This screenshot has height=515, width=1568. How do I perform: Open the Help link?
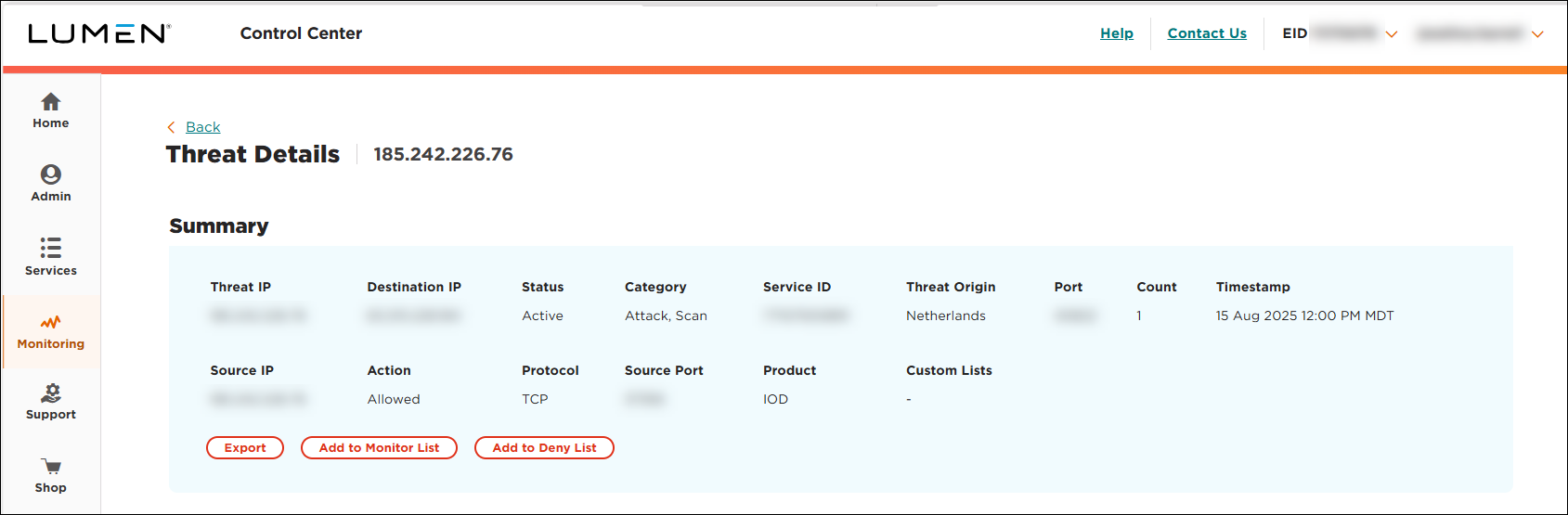[1117, 33]
